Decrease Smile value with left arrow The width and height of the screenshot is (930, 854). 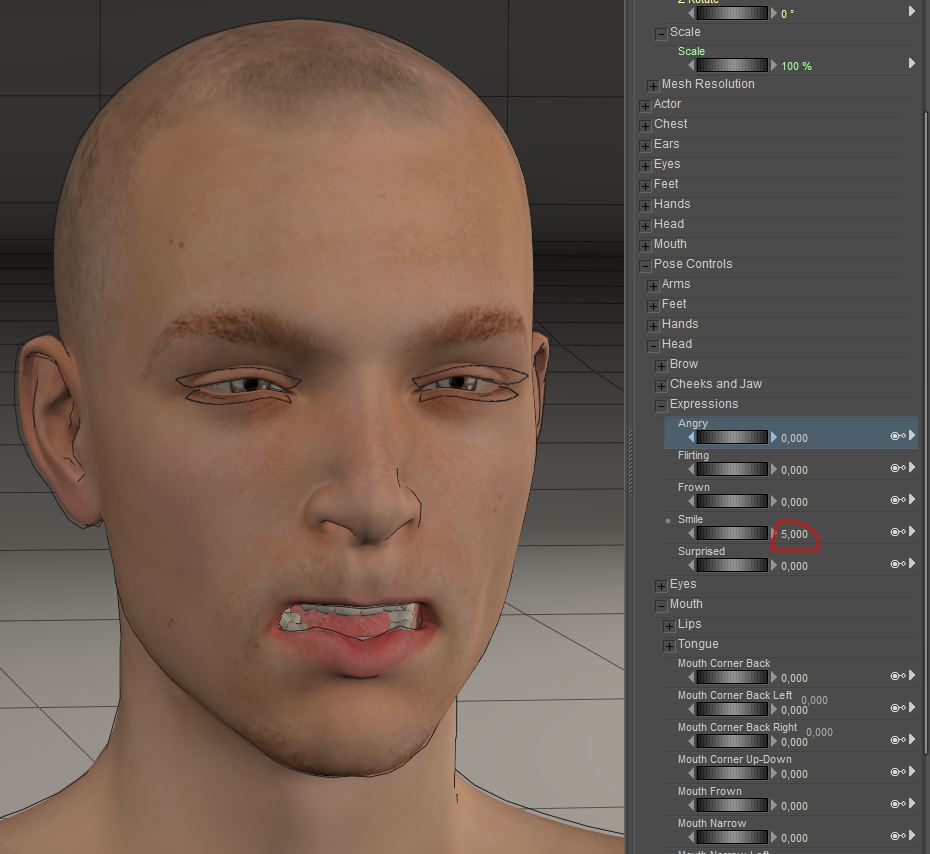(x=691, y=534)
